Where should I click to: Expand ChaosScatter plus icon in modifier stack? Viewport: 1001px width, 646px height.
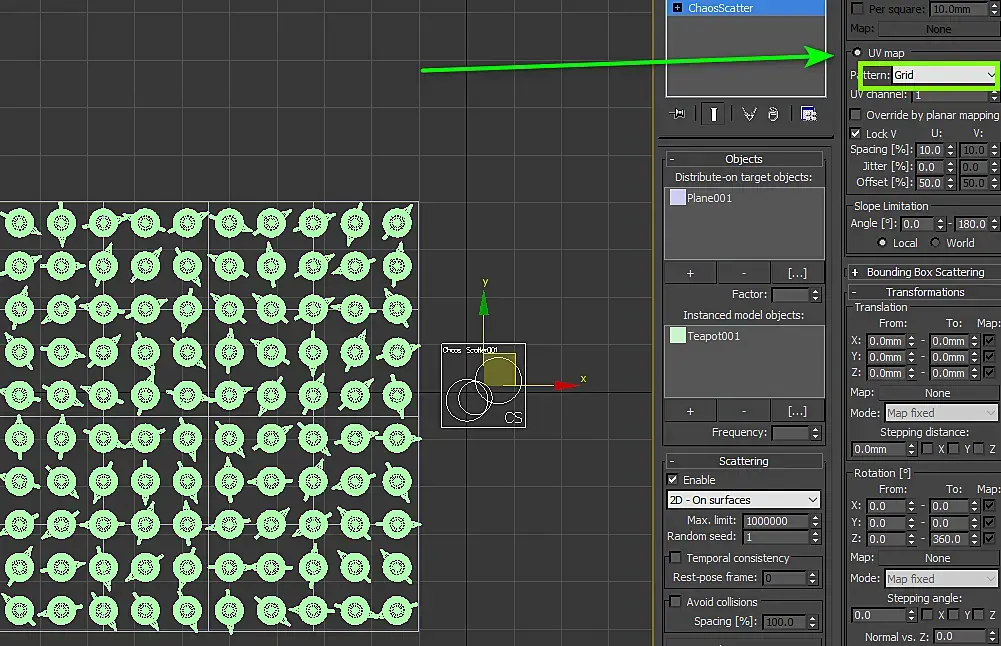(677, 8)
